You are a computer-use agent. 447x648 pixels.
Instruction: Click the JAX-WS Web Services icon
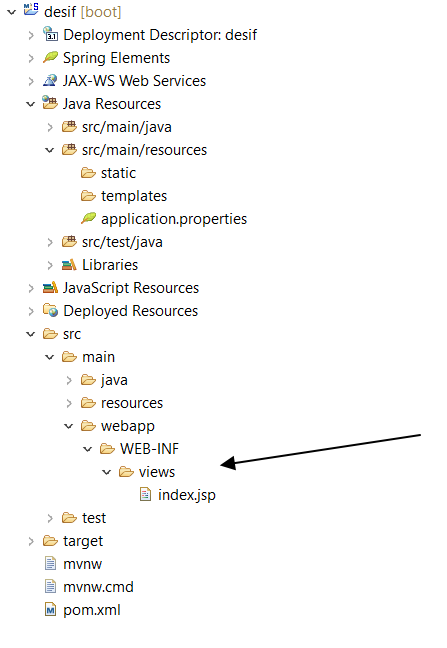click(x=50, y=80)
